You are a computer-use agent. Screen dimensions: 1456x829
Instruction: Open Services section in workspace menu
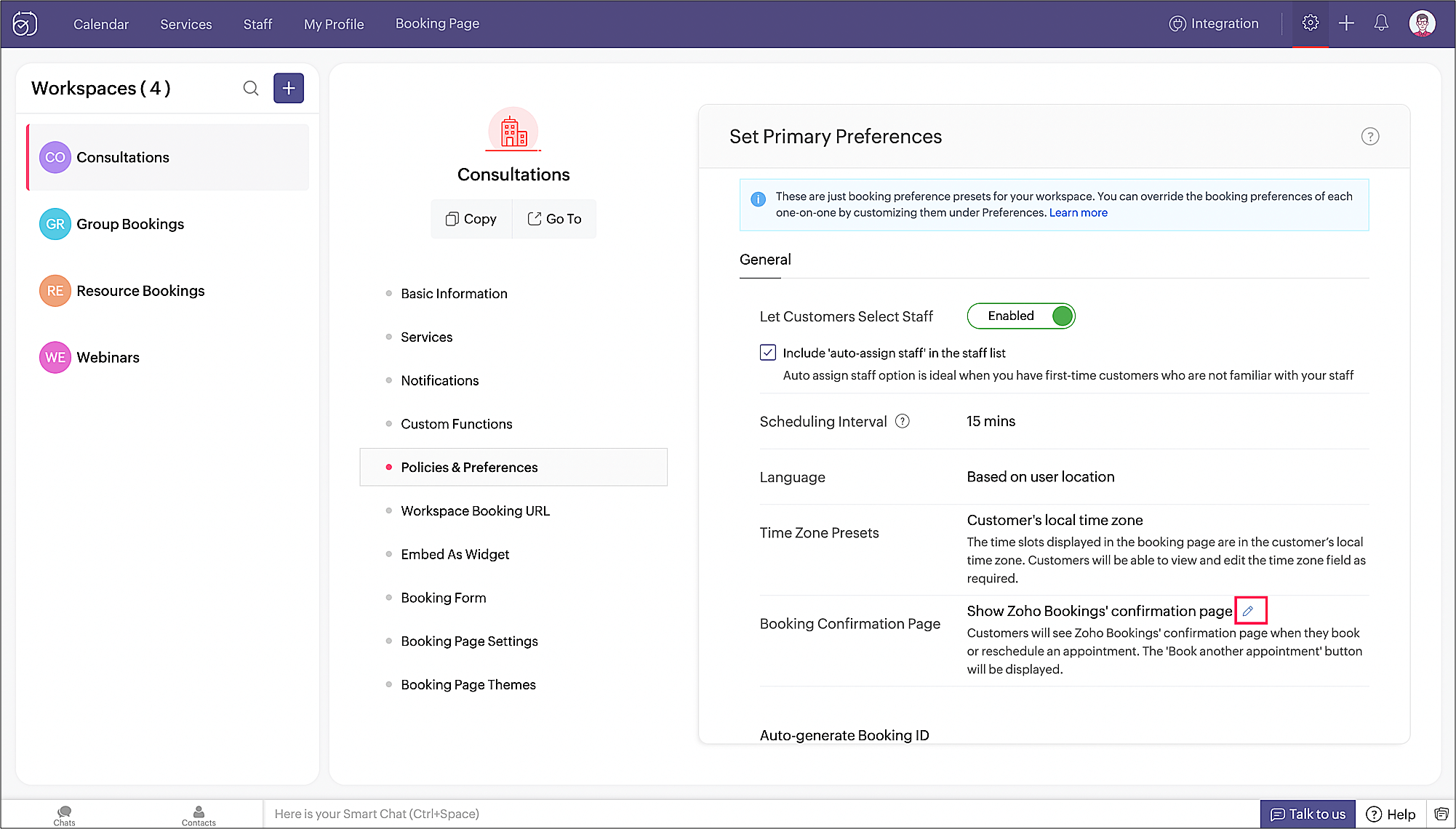coord(426,337)
